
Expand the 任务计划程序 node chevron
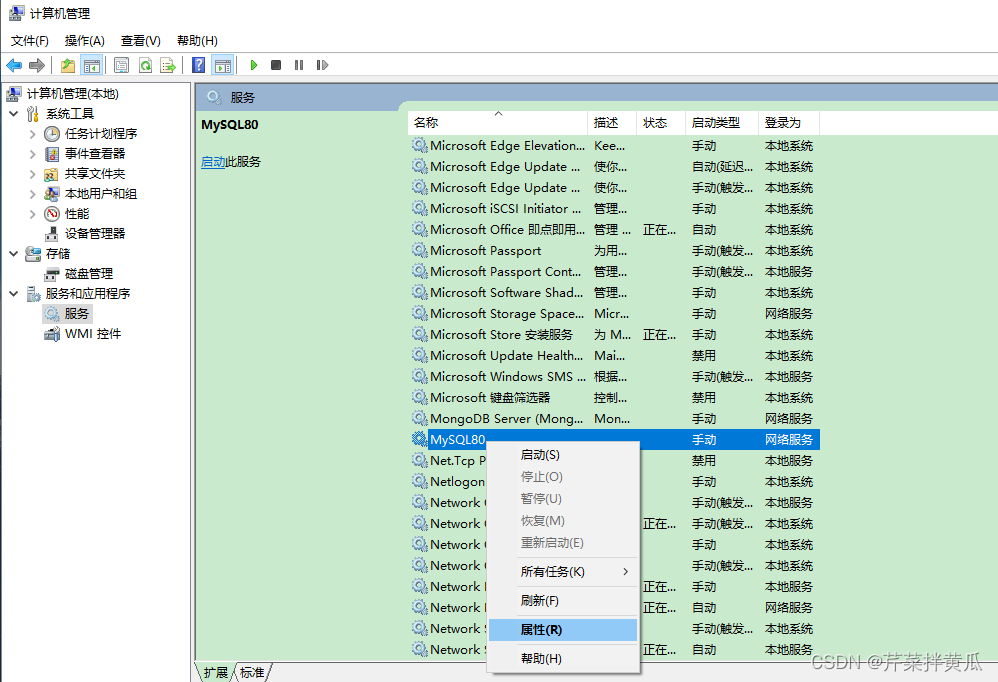click(32, 134)
